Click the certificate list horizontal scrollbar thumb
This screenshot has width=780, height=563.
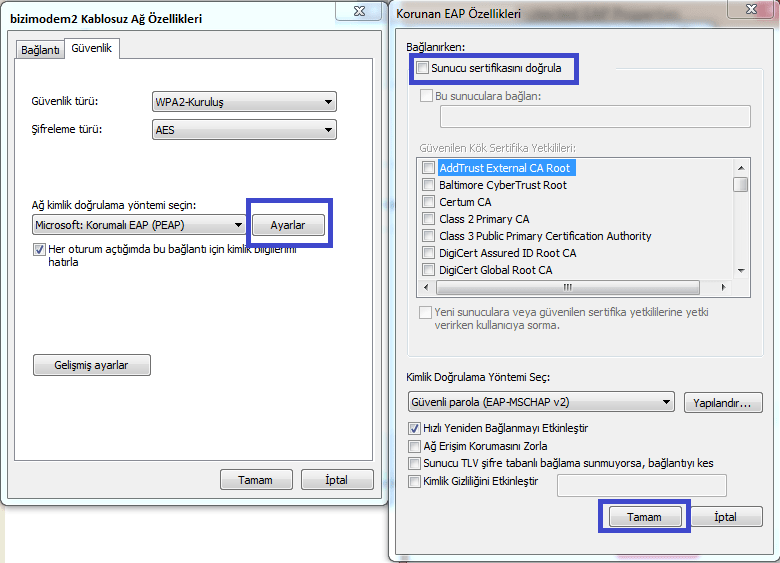point(568,287)
